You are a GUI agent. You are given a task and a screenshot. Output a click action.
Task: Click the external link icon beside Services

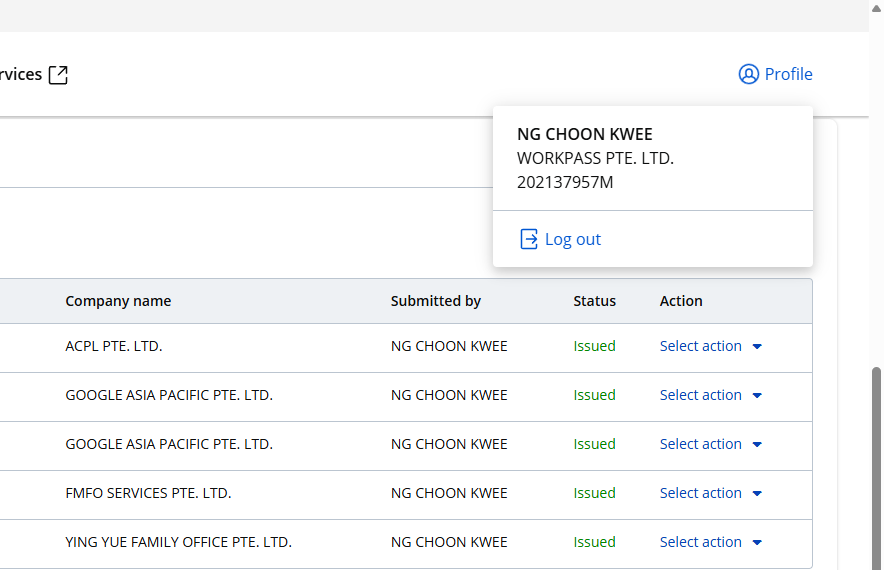click(x=59, y=75)
